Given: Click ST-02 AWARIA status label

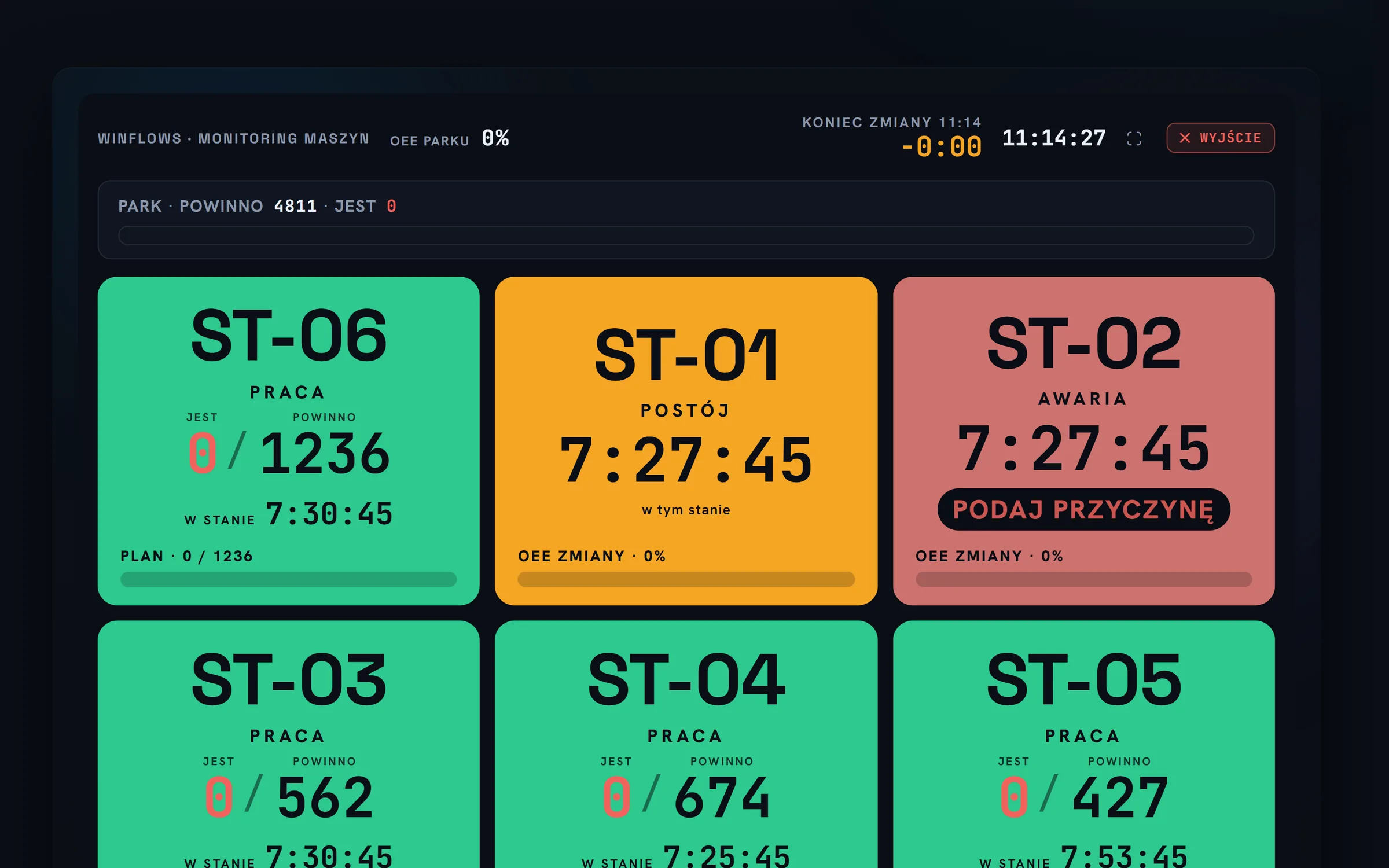Looking at the screenshot, I should coord(1083,399).
